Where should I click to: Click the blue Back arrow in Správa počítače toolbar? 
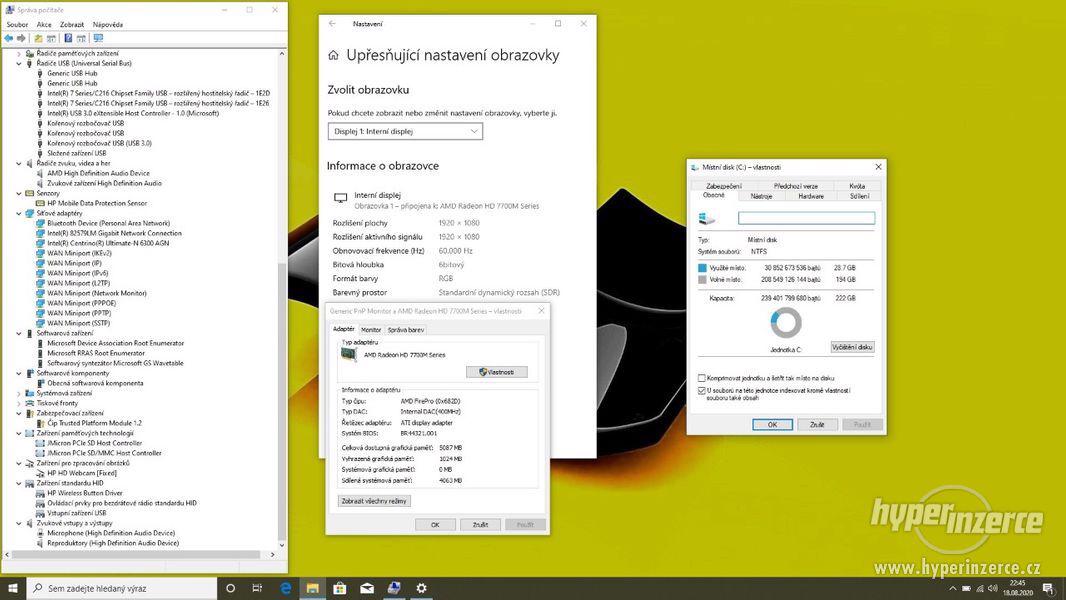[x=8, y=38]
